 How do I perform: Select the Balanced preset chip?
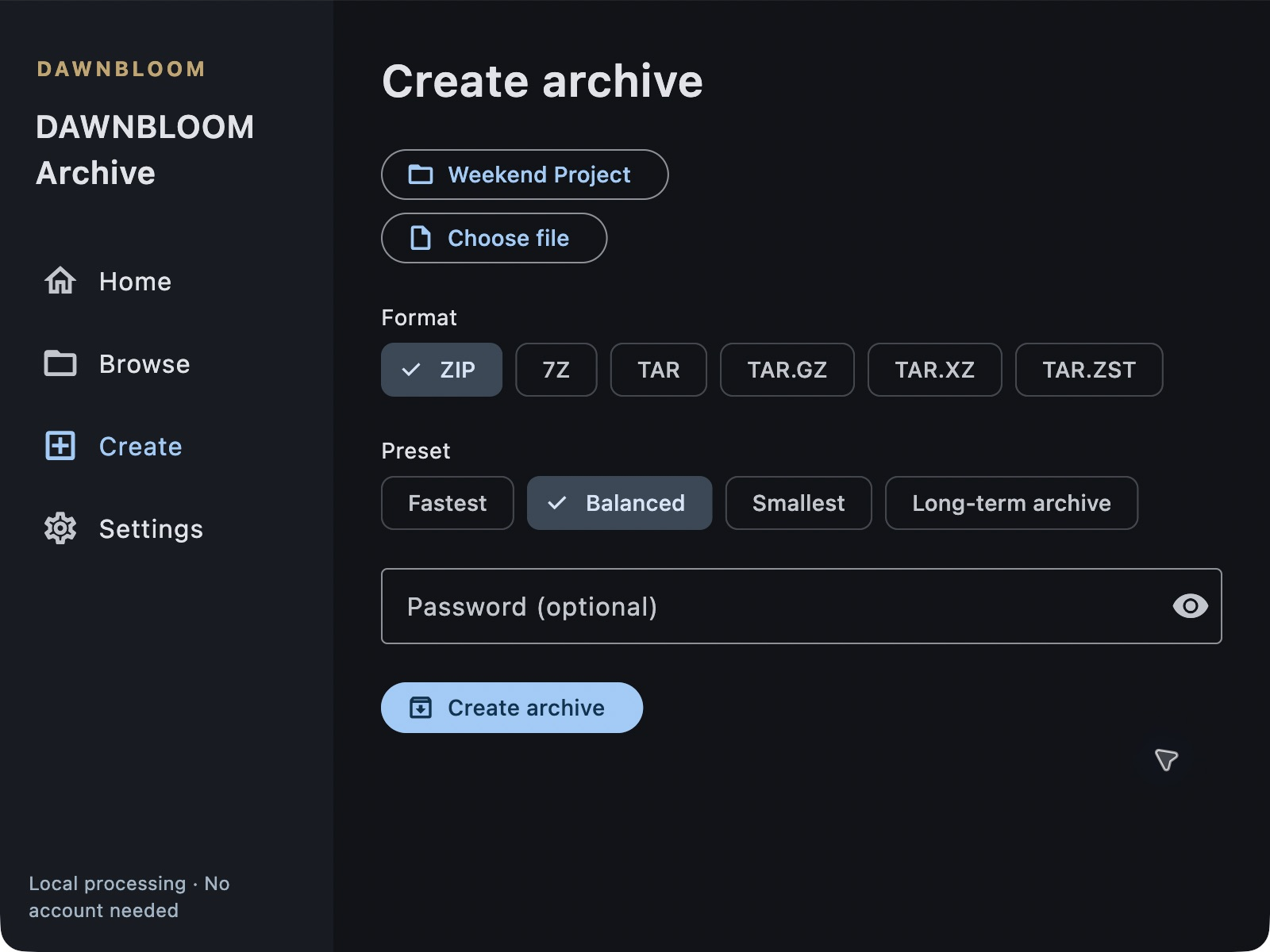(620, 503)
